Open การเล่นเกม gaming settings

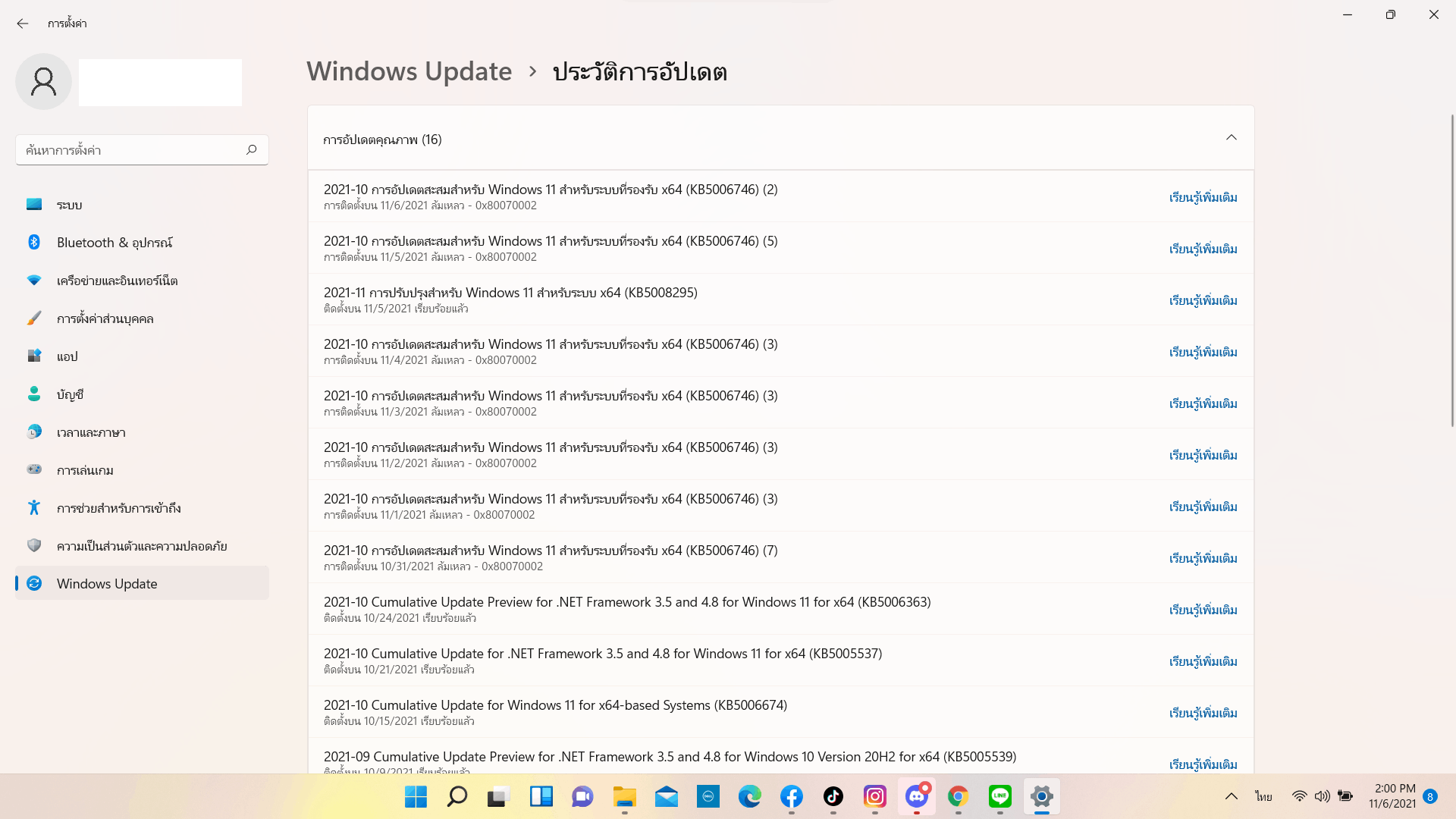(85, 470)
